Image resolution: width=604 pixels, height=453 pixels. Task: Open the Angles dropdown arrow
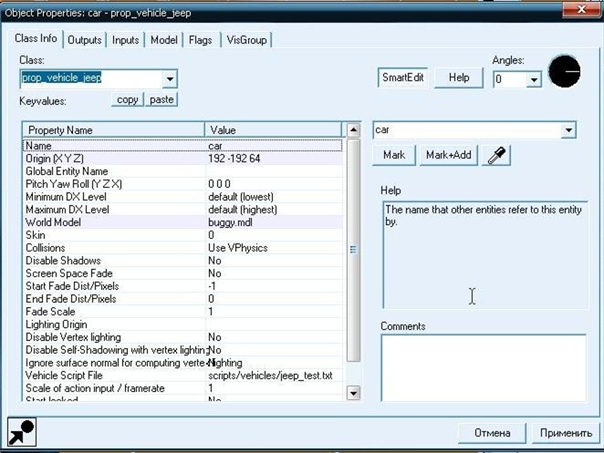pos(534,80)
